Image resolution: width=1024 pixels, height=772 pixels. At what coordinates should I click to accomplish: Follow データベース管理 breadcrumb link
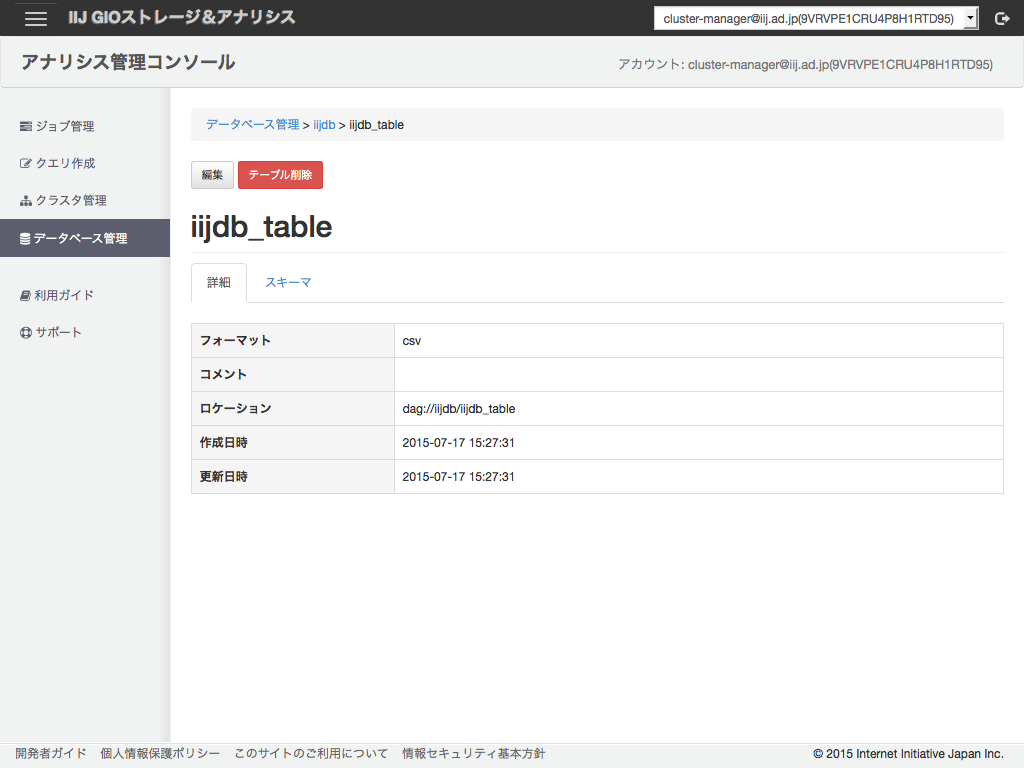pos(253,124)
